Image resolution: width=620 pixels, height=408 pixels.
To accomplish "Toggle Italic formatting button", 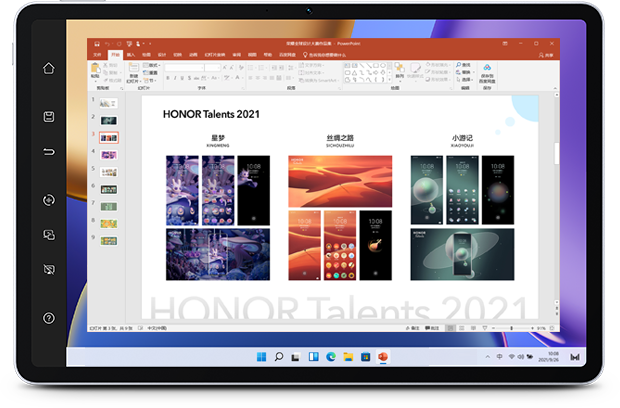I will (175, 78).
